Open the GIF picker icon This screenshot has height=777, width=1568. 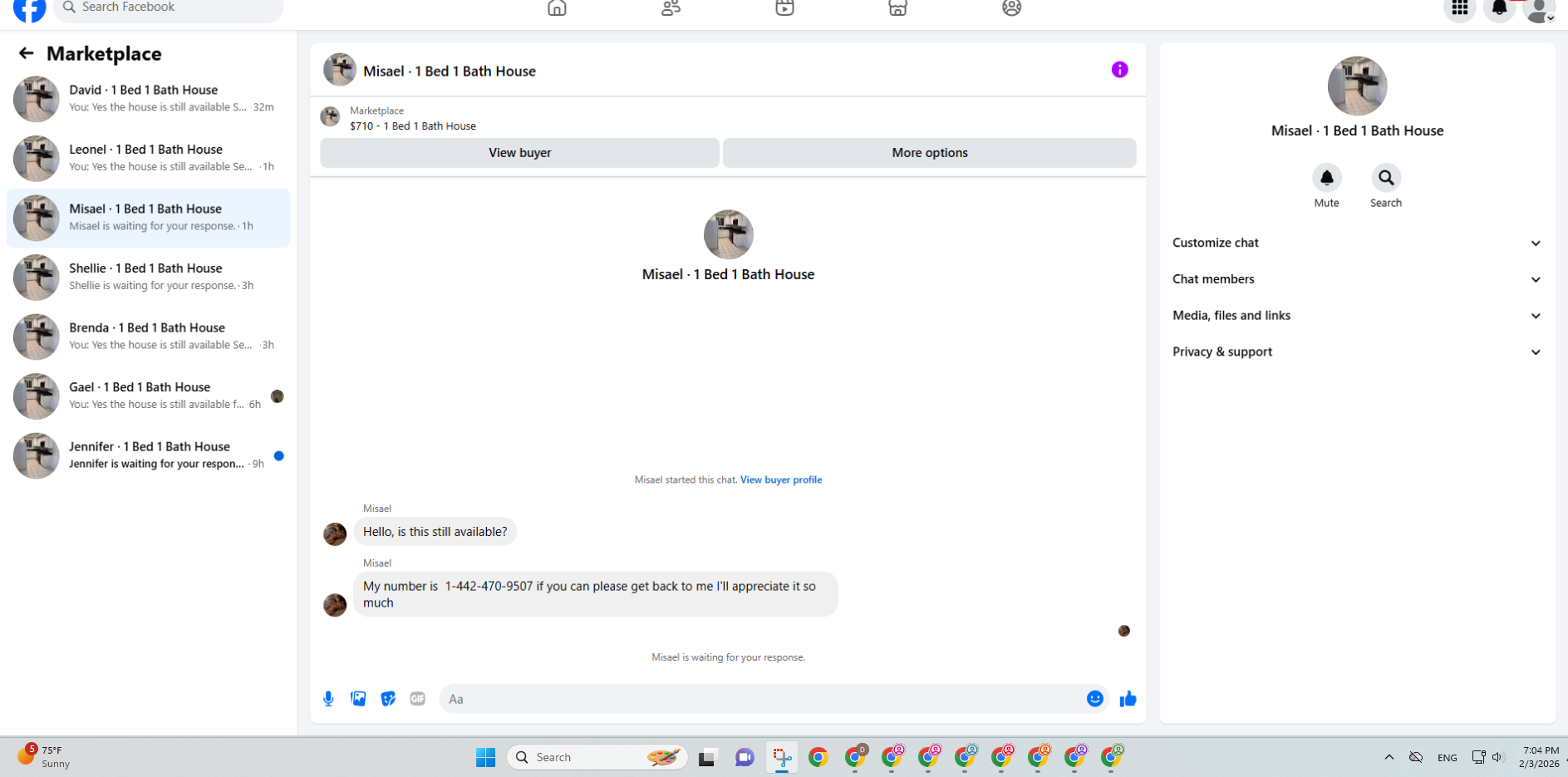click(417, 699)
